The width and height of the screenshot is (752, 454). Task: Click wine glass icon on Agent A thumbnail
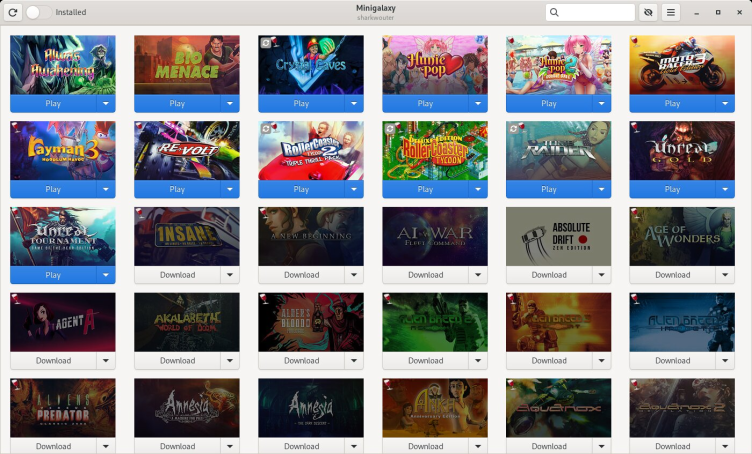pos(15,299)
